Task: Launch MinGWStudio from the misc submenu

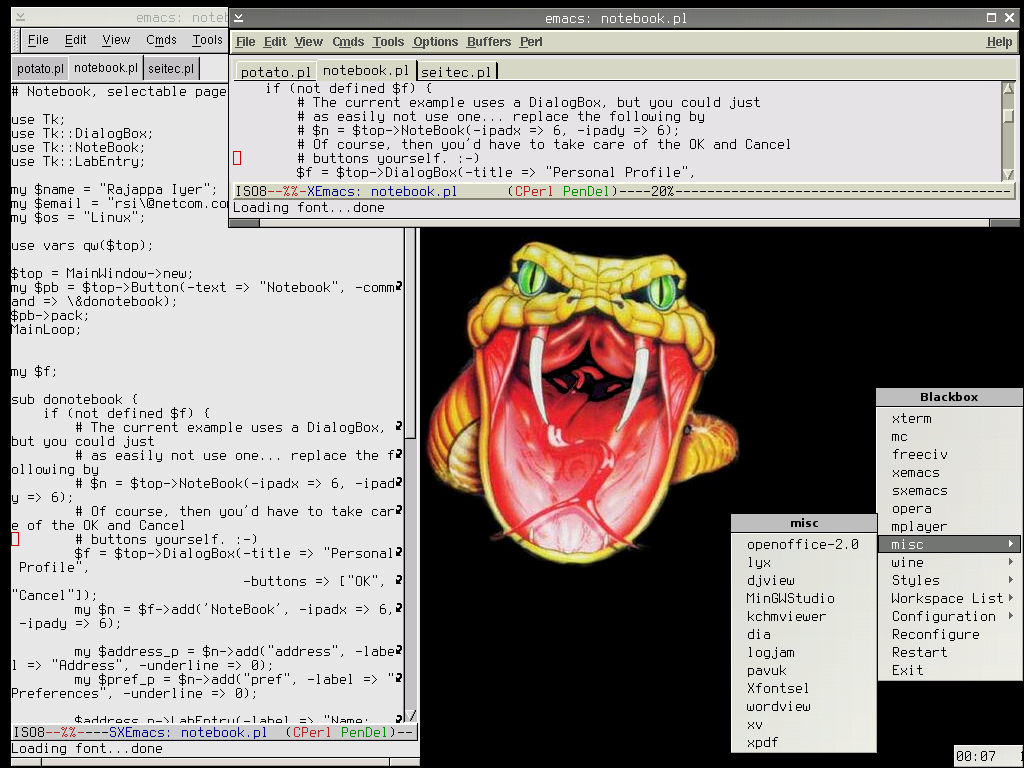Action: click(804, 598)
